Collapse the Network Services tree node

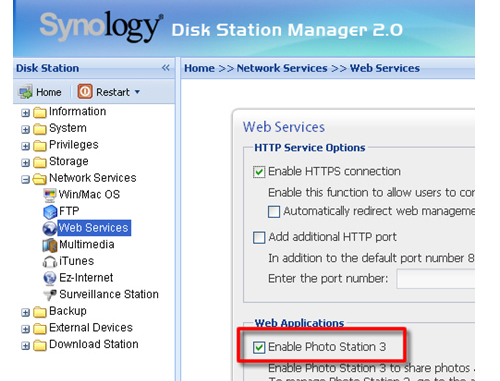point(25,179)
